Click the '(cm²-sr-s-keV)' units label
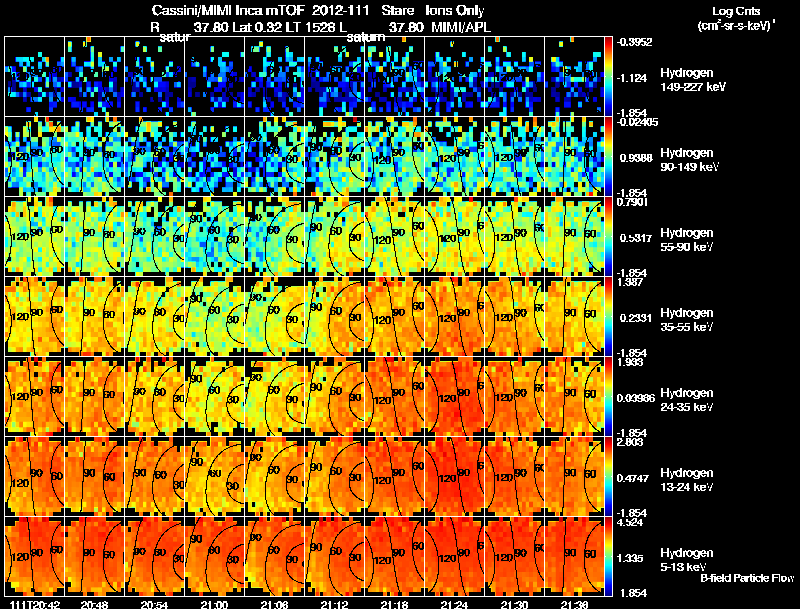The height and width of the screenshot is (609, 800). tap(736, 26)
